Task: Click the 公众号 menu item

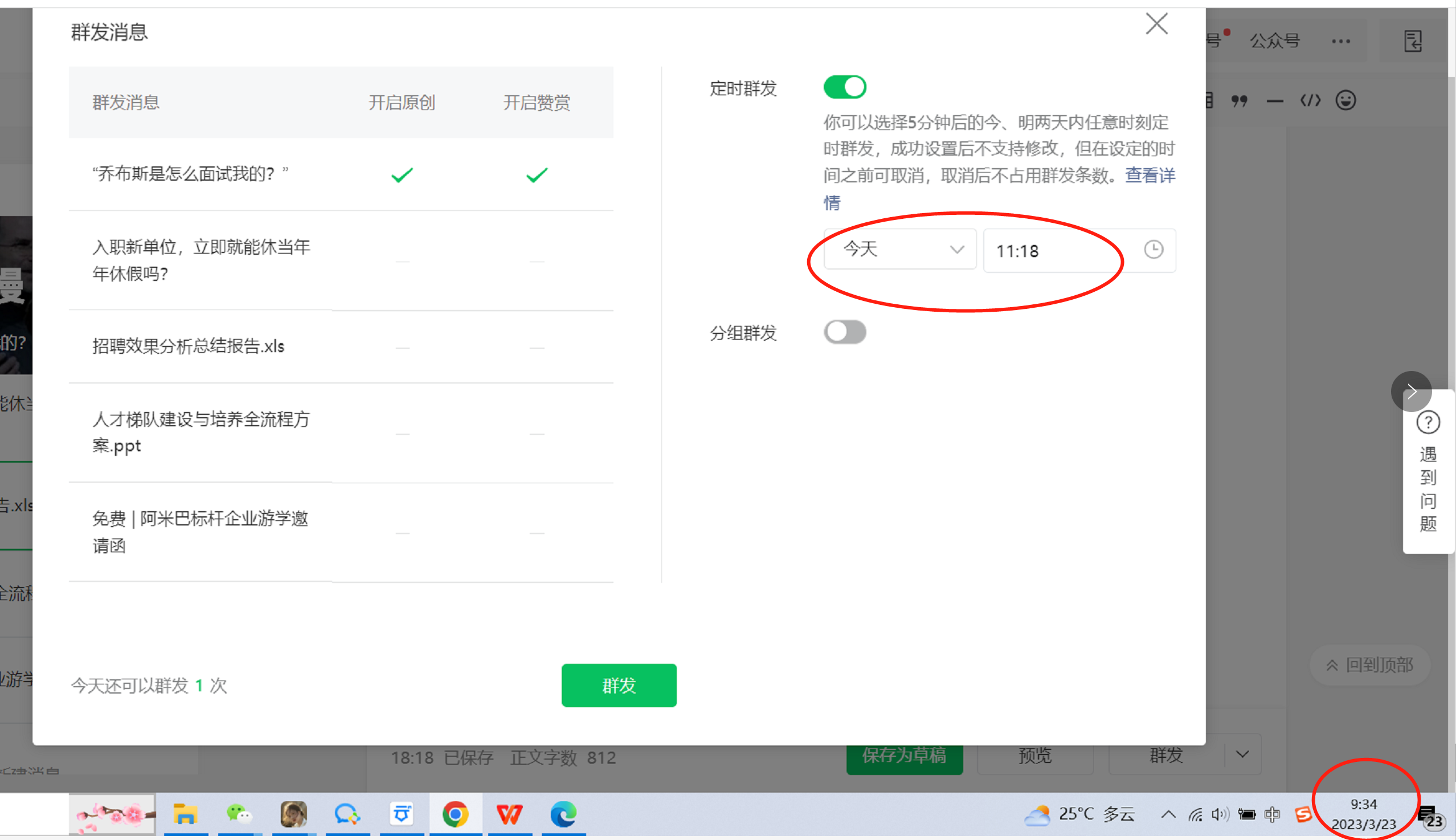Action: (x=1275, y=41)
